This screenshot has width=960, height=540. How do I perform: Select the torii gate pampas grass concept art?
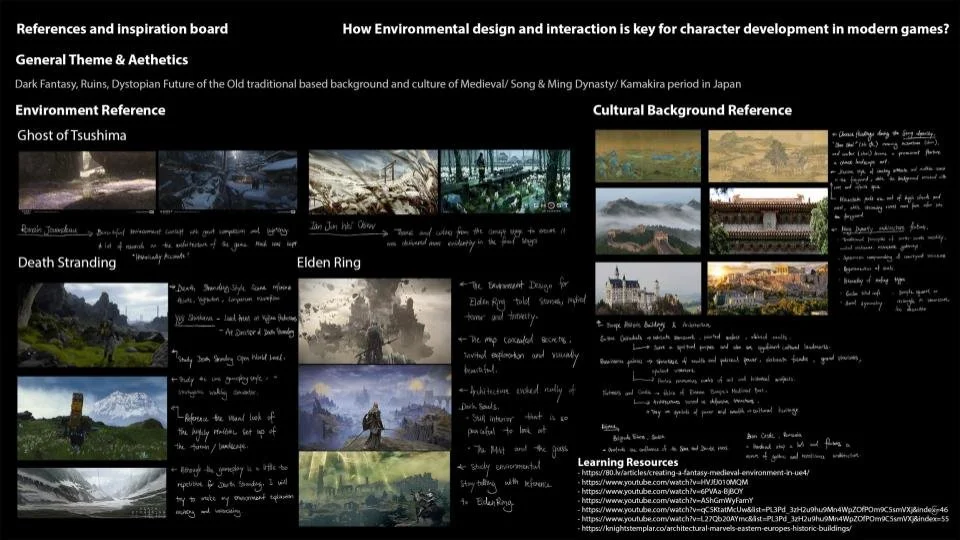click(373, 182)
